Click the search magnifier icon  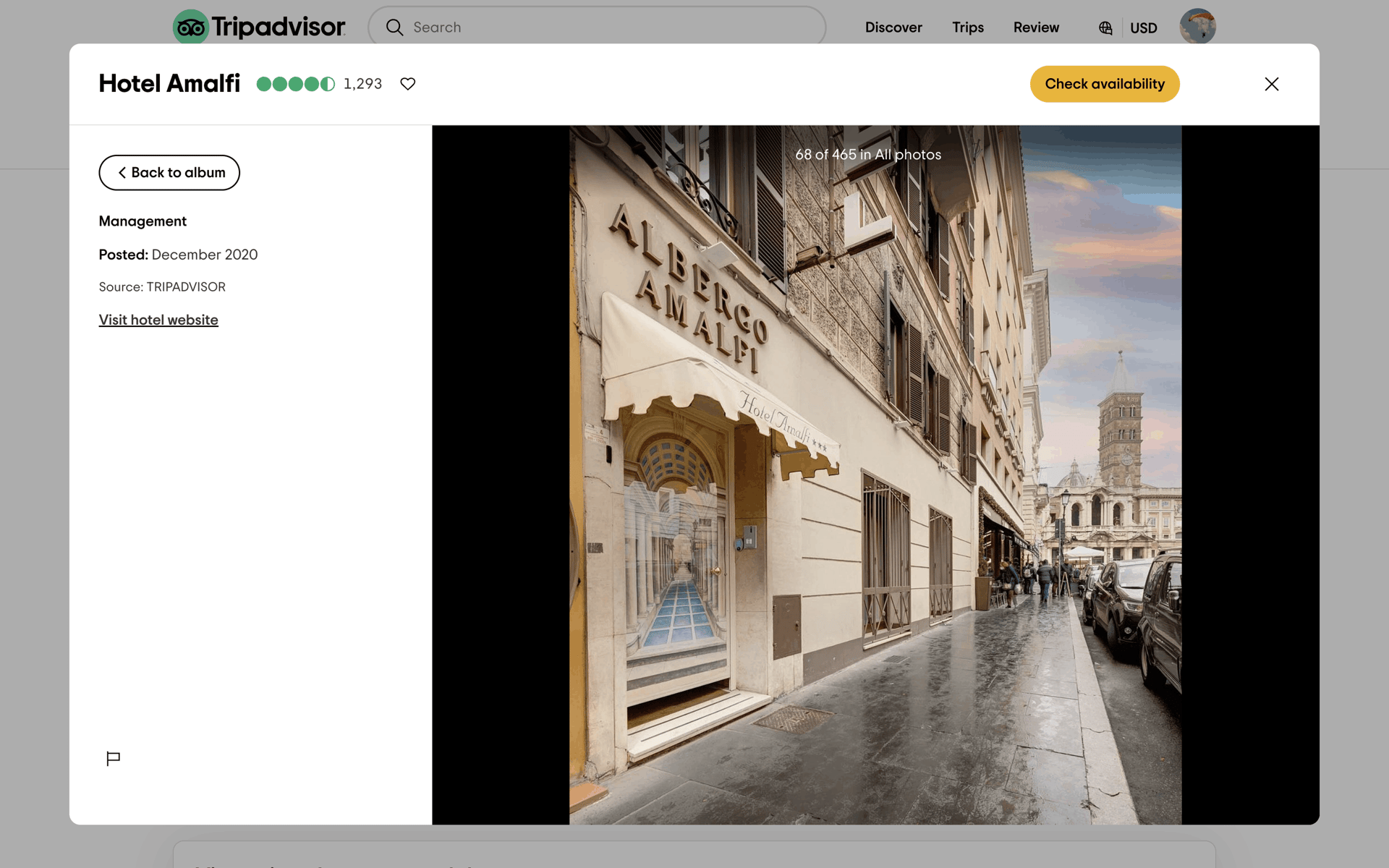coord(394,27)
